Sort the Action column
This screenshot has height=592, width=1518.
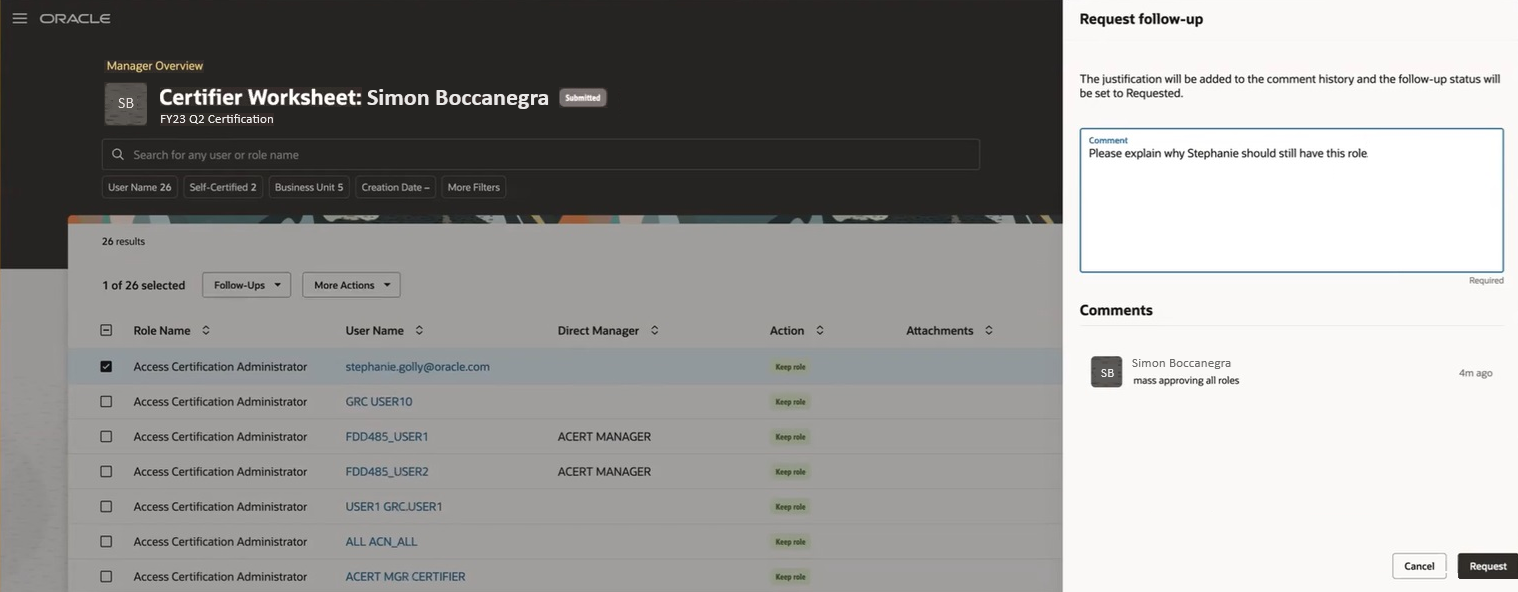(x=819, y=329)
